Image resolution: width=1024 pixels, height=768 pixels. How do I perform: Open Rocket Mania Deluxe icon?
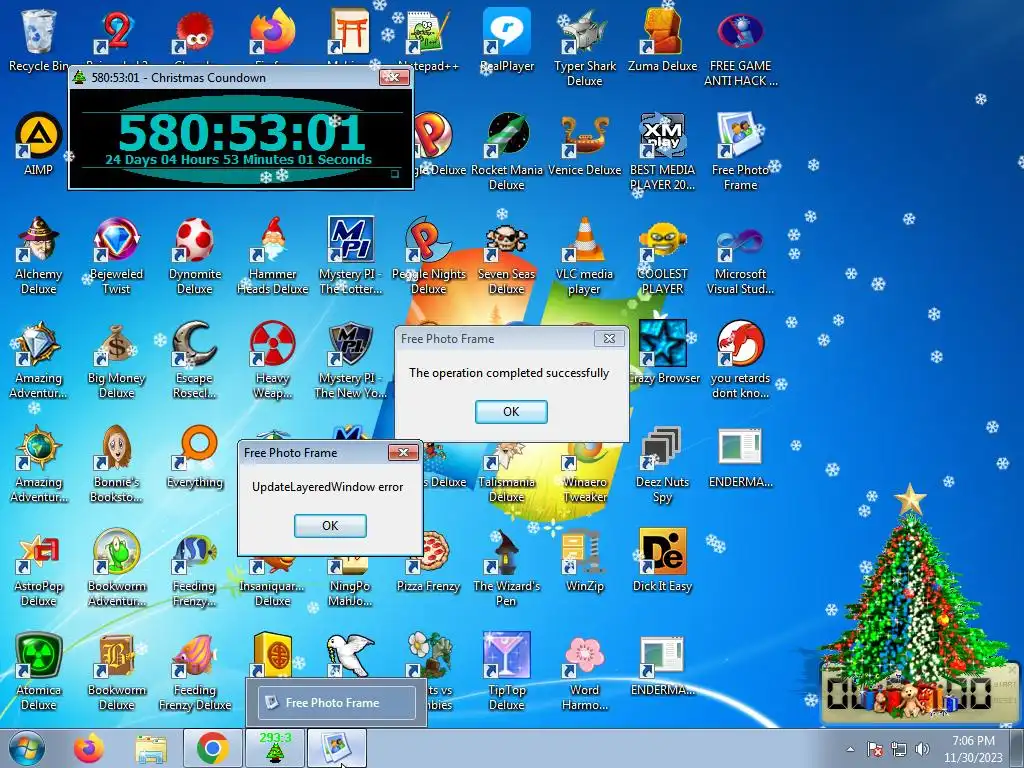(x=507, y=152)
